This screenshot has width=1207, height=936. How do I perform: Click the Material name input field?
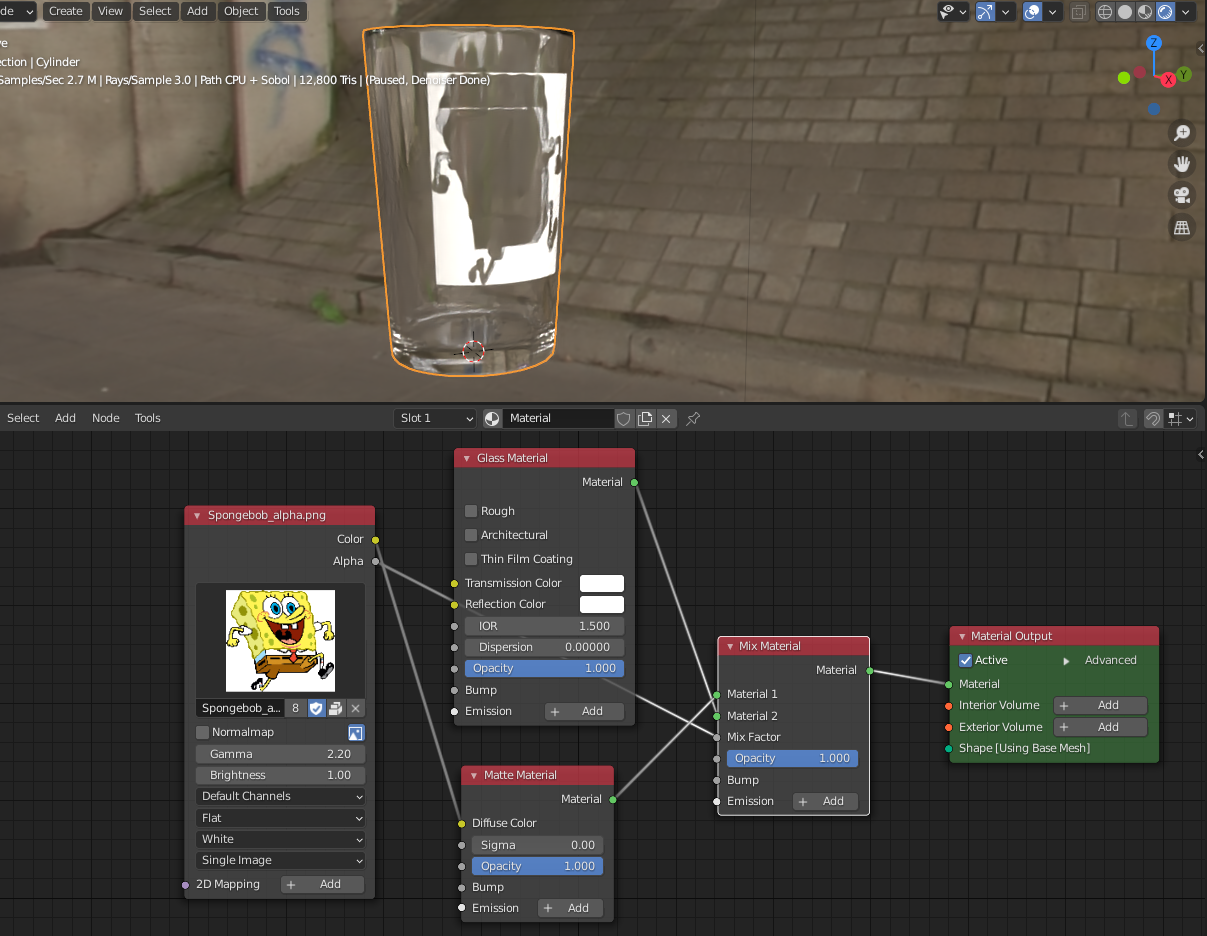pos(558,418)
